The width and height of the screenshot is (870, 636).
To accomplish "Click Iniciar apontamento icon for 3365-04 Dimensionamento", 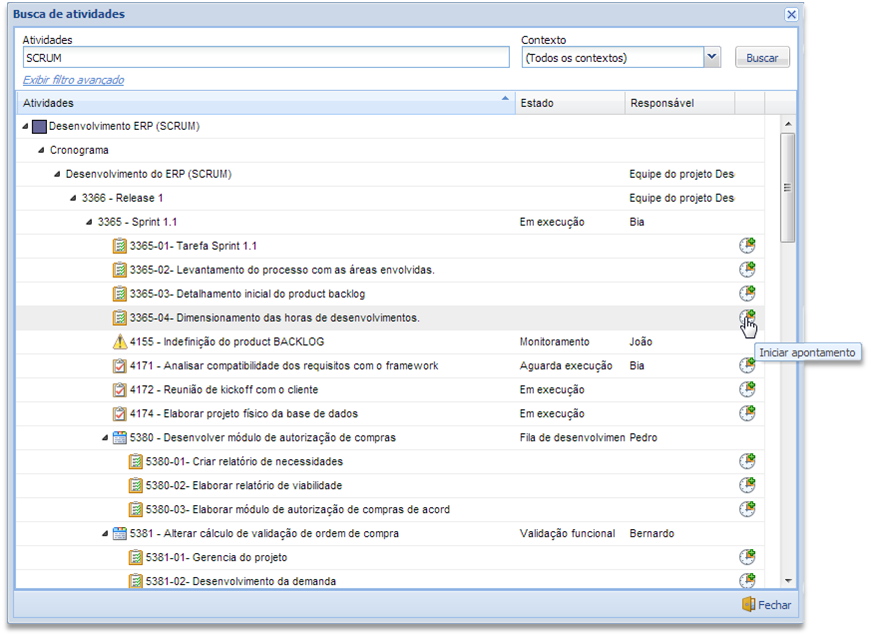I will pyautogui.click(x=747, y=317).
